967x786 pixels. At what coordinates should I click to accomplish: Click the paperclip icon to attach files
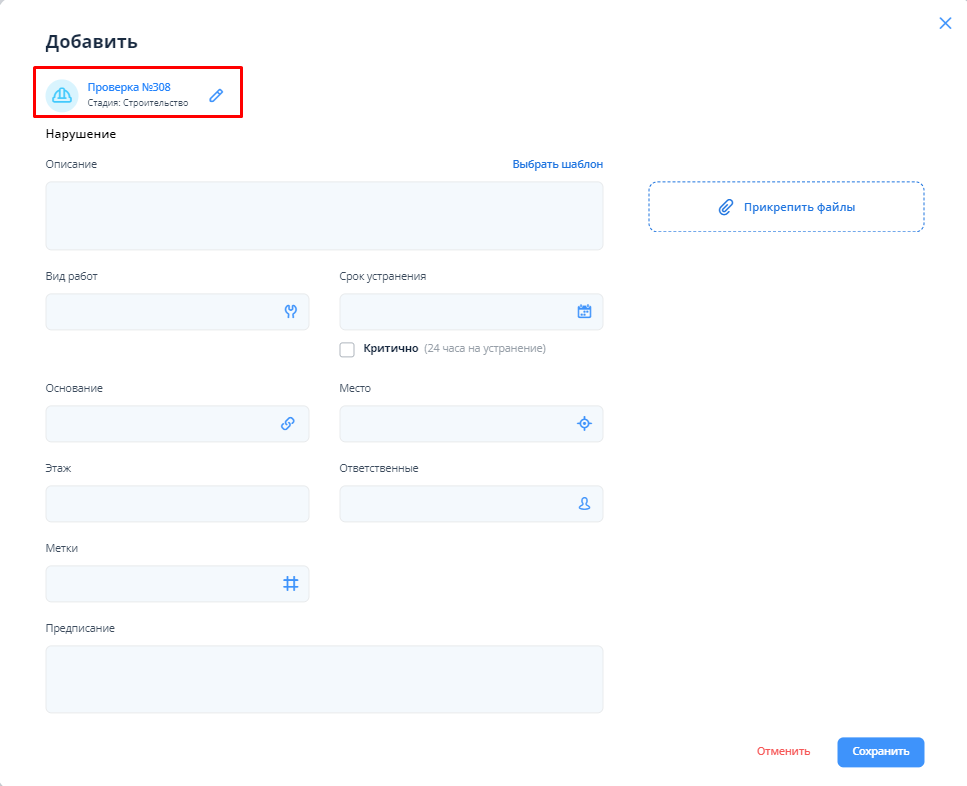[x=727, y=207]
